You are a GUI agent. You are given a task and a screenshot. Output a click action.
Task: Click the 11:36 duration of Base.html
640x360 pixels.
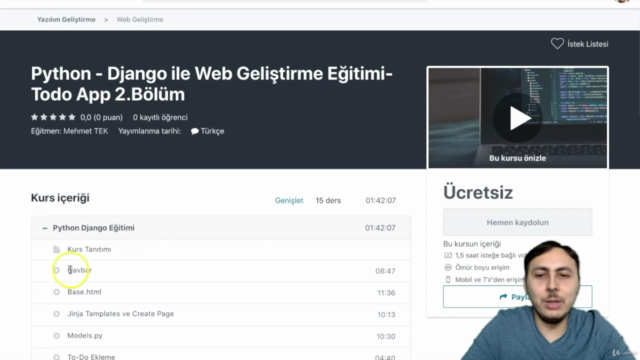(386, 293)
